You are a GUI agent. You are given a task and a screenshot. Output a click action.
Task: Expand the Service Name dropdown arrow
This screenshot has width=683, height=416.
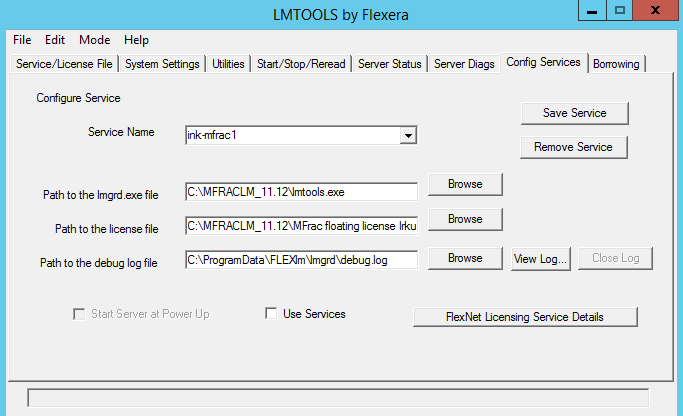[x=408, y=135]
